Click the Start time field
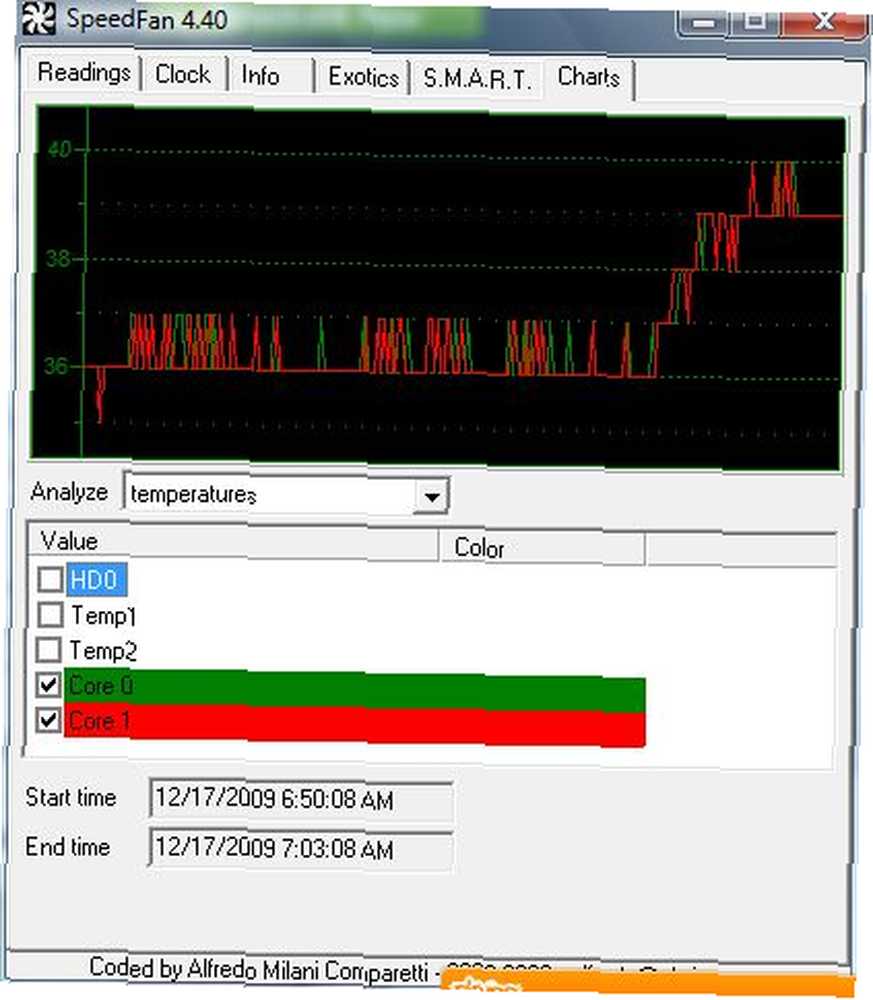873x1000 pixels. (301, 798)
